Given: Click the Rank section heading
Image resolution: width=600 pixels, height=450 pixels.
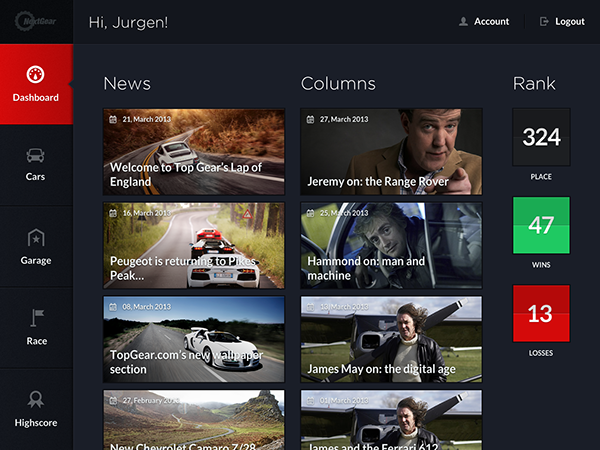Looking at the screenshot, I should tap(534, 83).
